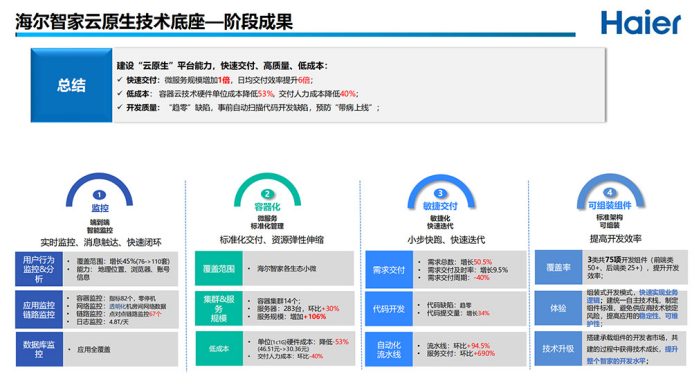Click the number 2 容器化 arc icon
The height and width of the screenshot is (390, 692).
[x=267, y=192]
